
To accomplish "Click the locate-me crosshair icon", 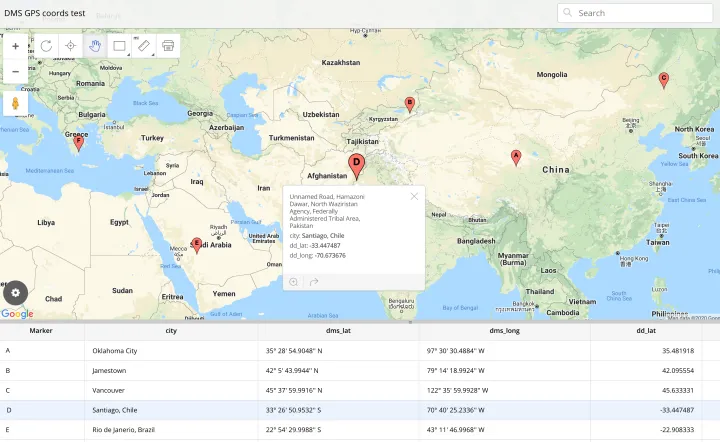I will click(x=71, y=46).
